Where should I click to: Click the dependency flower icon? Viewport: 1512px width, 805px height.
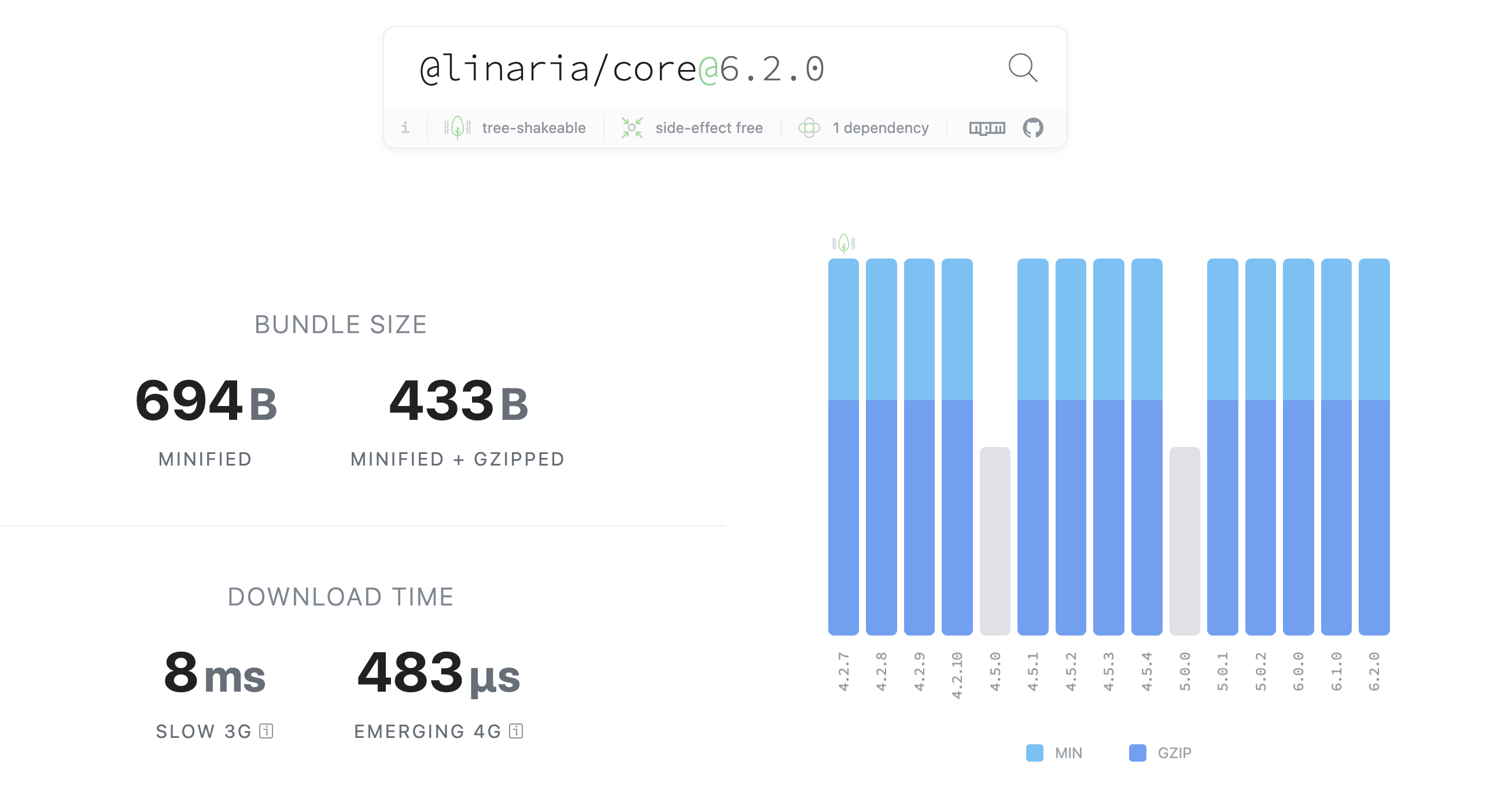[809, 127]
